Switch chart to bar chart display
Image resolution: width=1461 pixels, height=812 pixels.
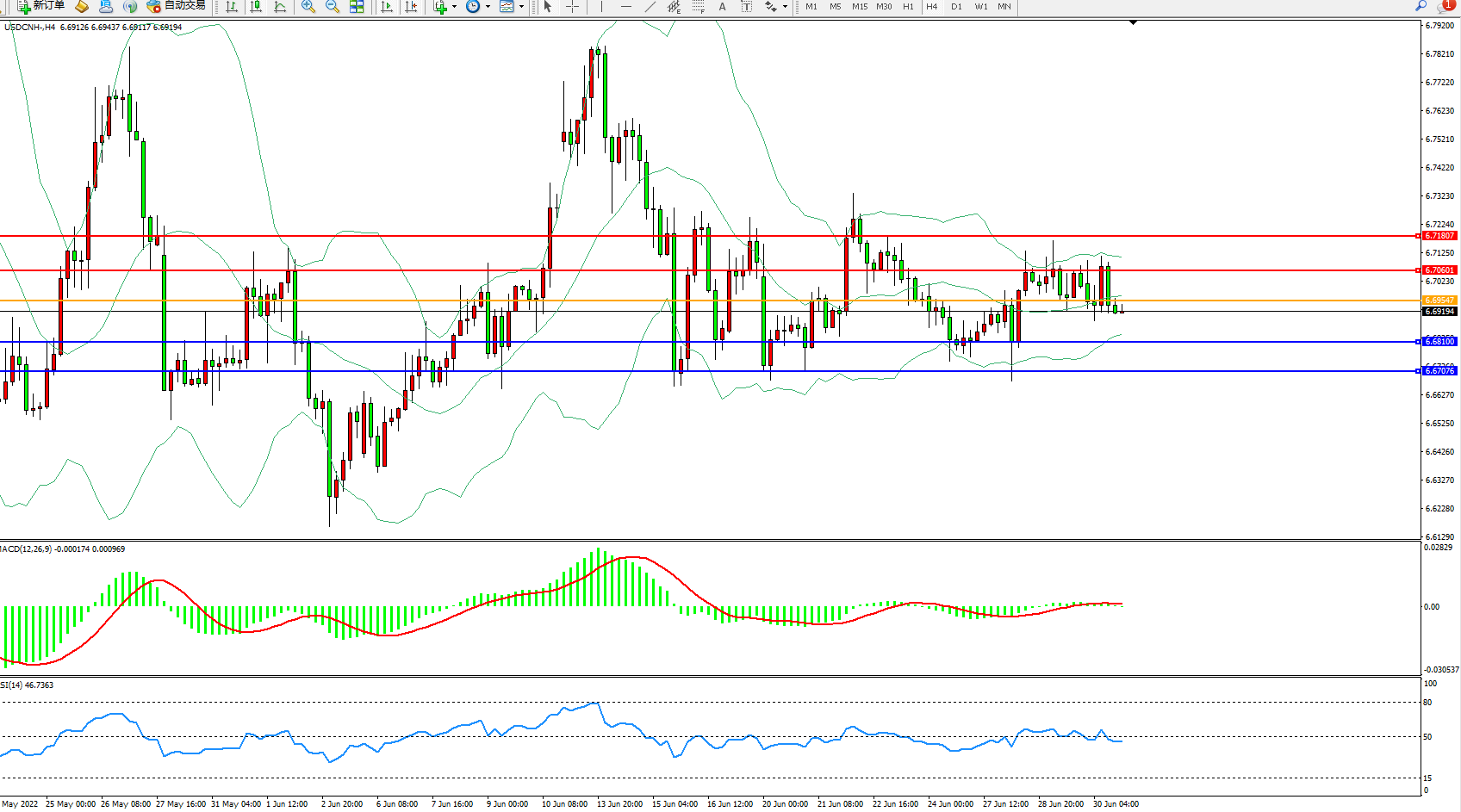point(232,7)
